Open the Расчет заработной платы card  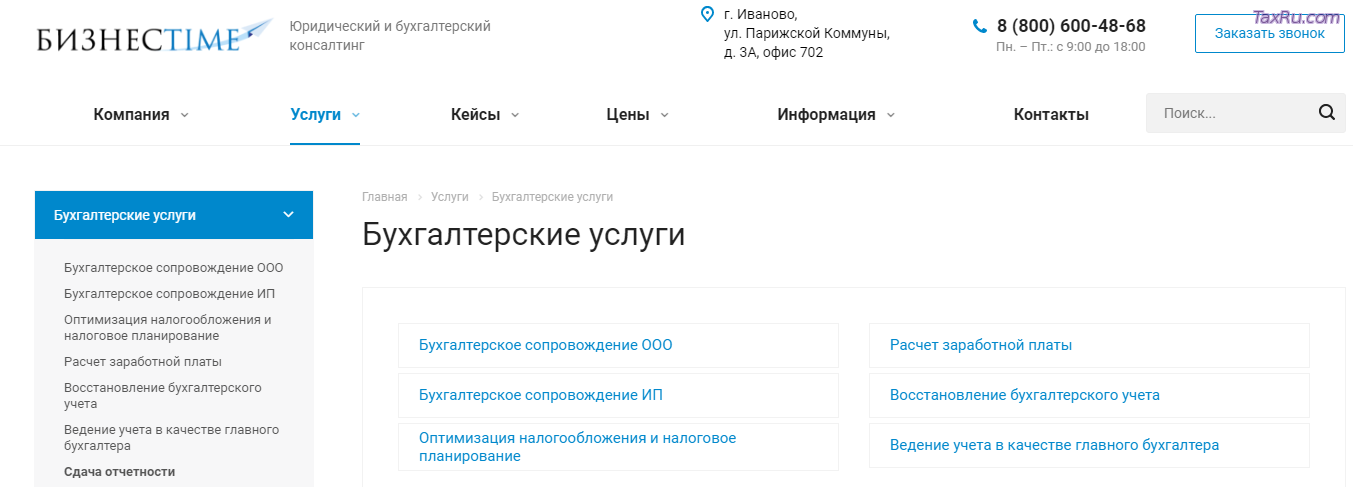point(980,345)
